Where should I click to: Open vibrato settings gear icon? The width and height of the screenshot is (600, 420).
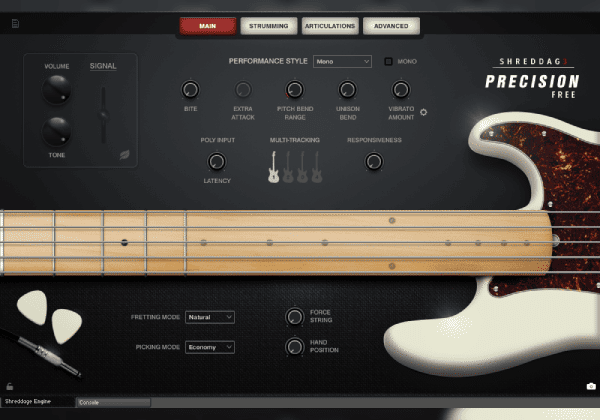point(424,112)
